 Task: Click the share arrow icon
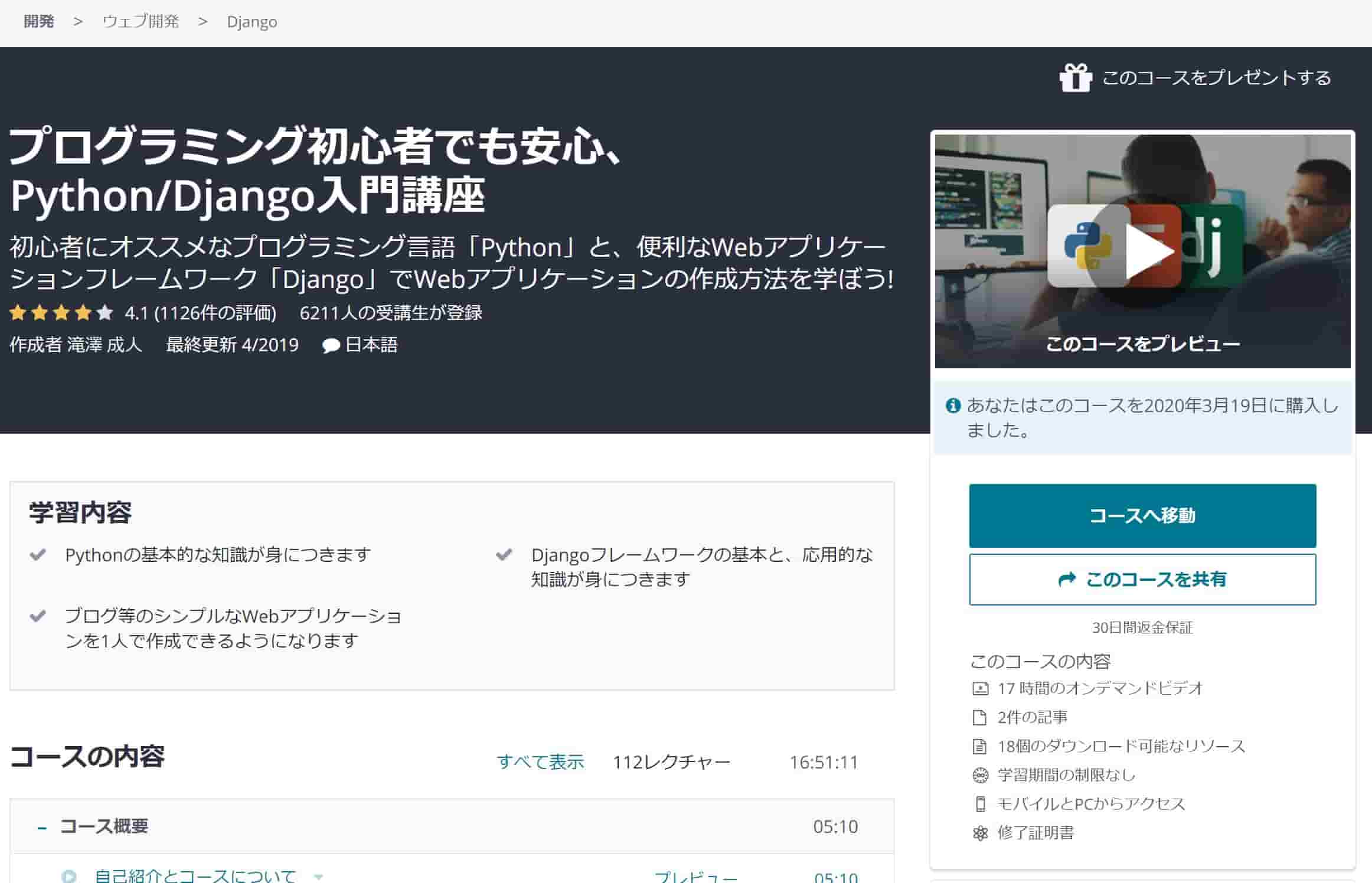coord(1067,580)
